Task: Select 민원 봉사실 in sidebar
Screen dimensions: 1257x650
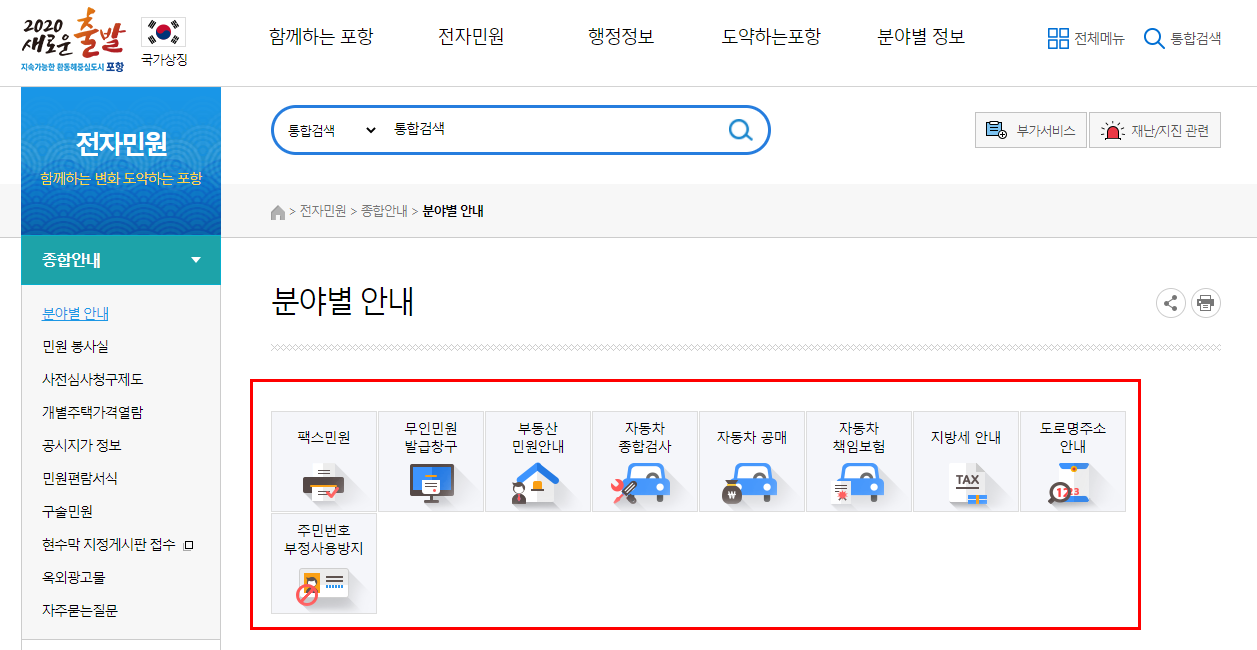Action: (75, 346)
